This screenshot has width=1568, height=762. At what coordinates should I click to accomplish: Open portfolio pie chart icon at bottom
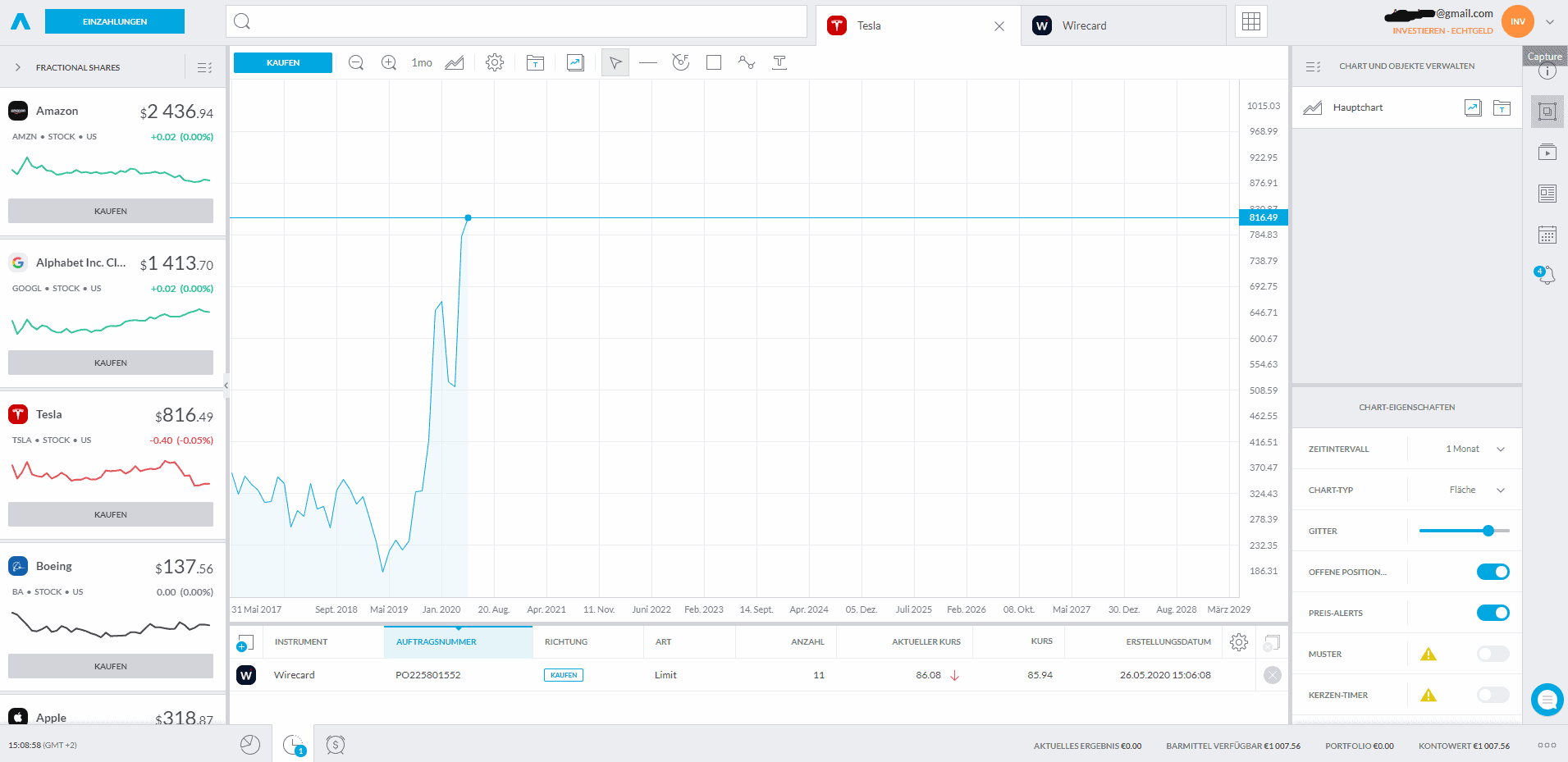coord(250,744)
